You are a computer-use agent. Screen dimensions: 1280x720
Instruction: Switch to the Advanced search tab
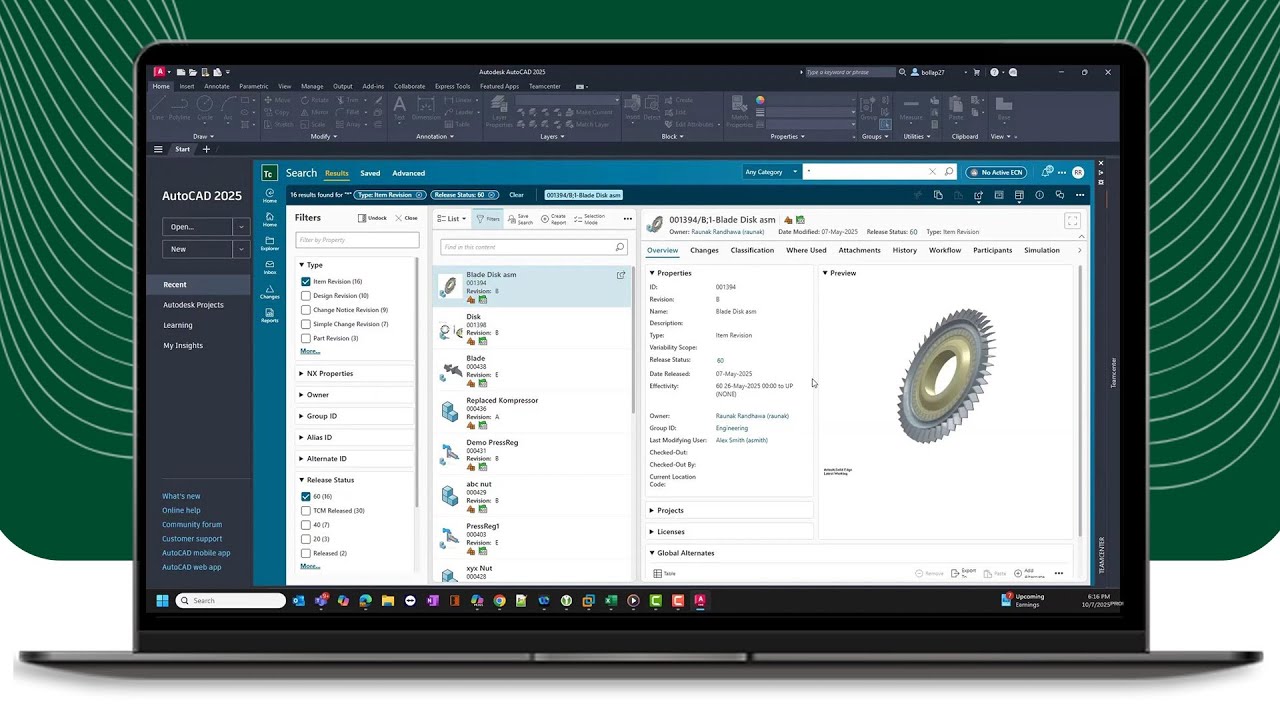point(408,173)
